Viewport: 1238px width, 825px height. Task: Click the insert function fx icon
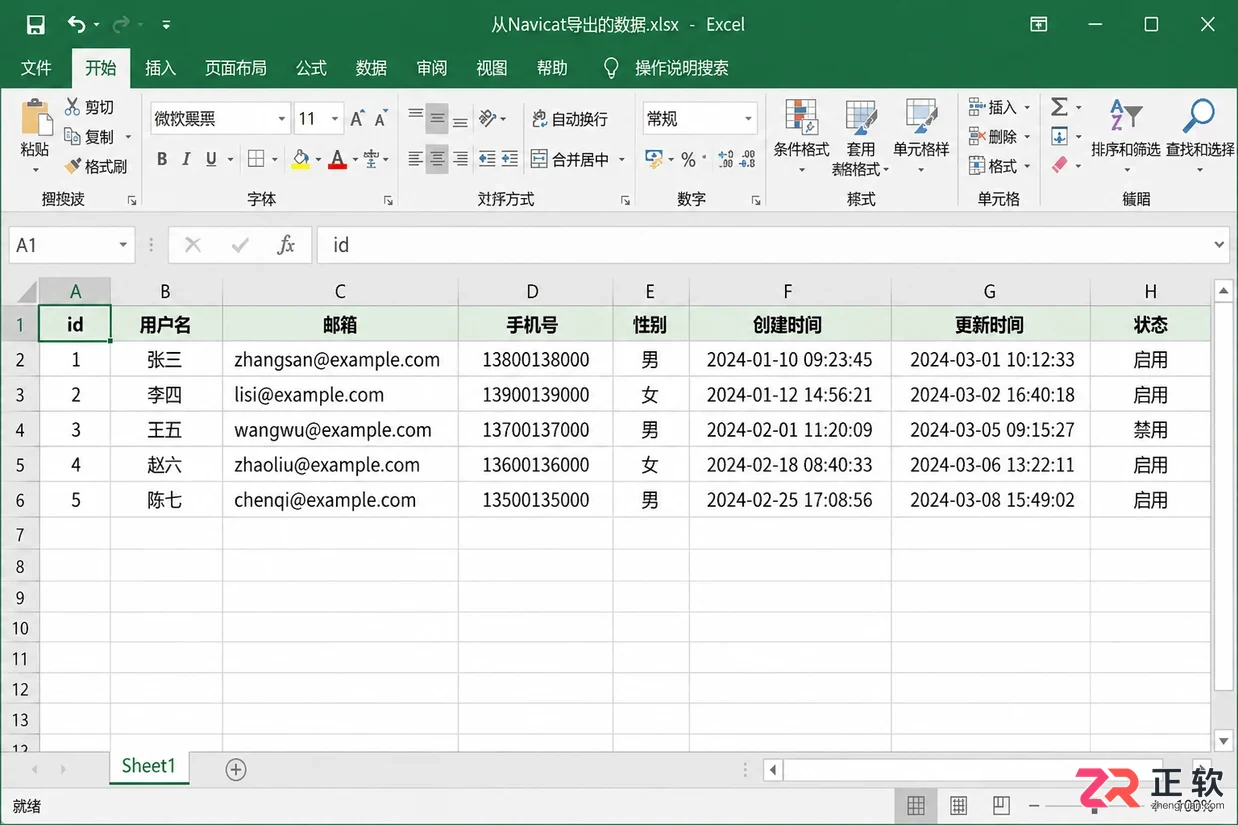286,245
